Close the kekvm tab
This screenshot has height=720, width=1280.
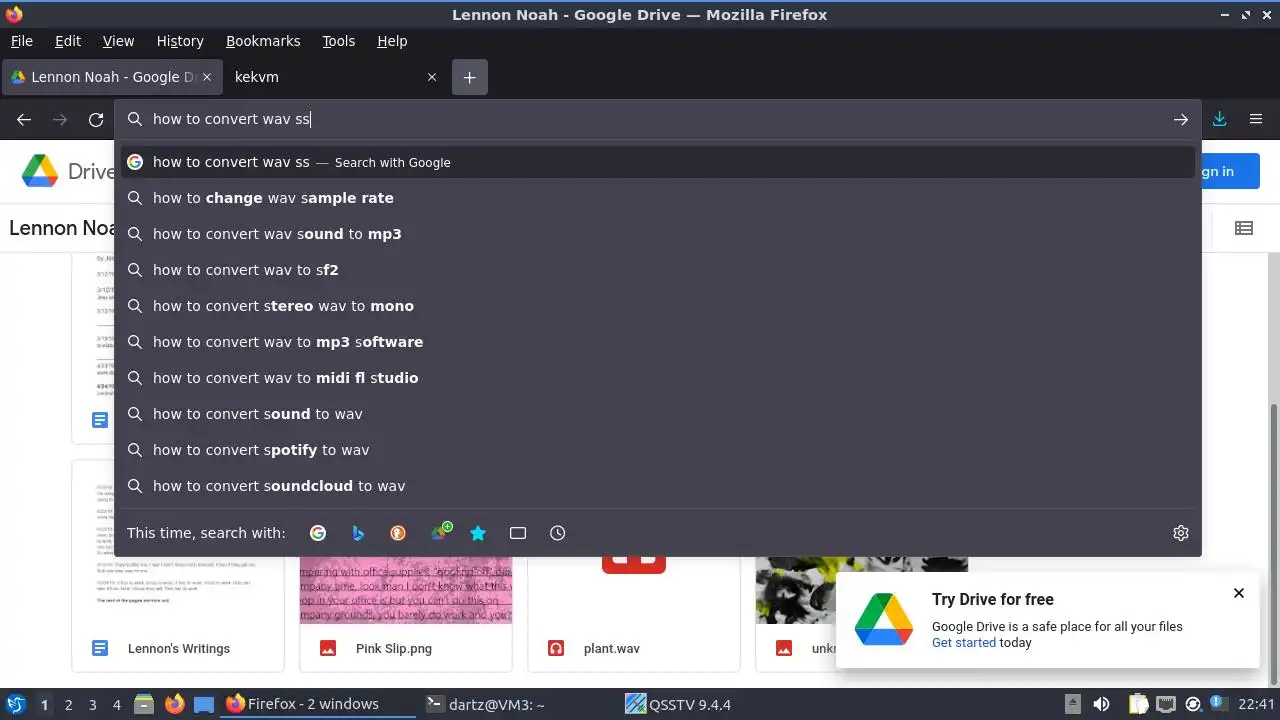click(432, 77)
